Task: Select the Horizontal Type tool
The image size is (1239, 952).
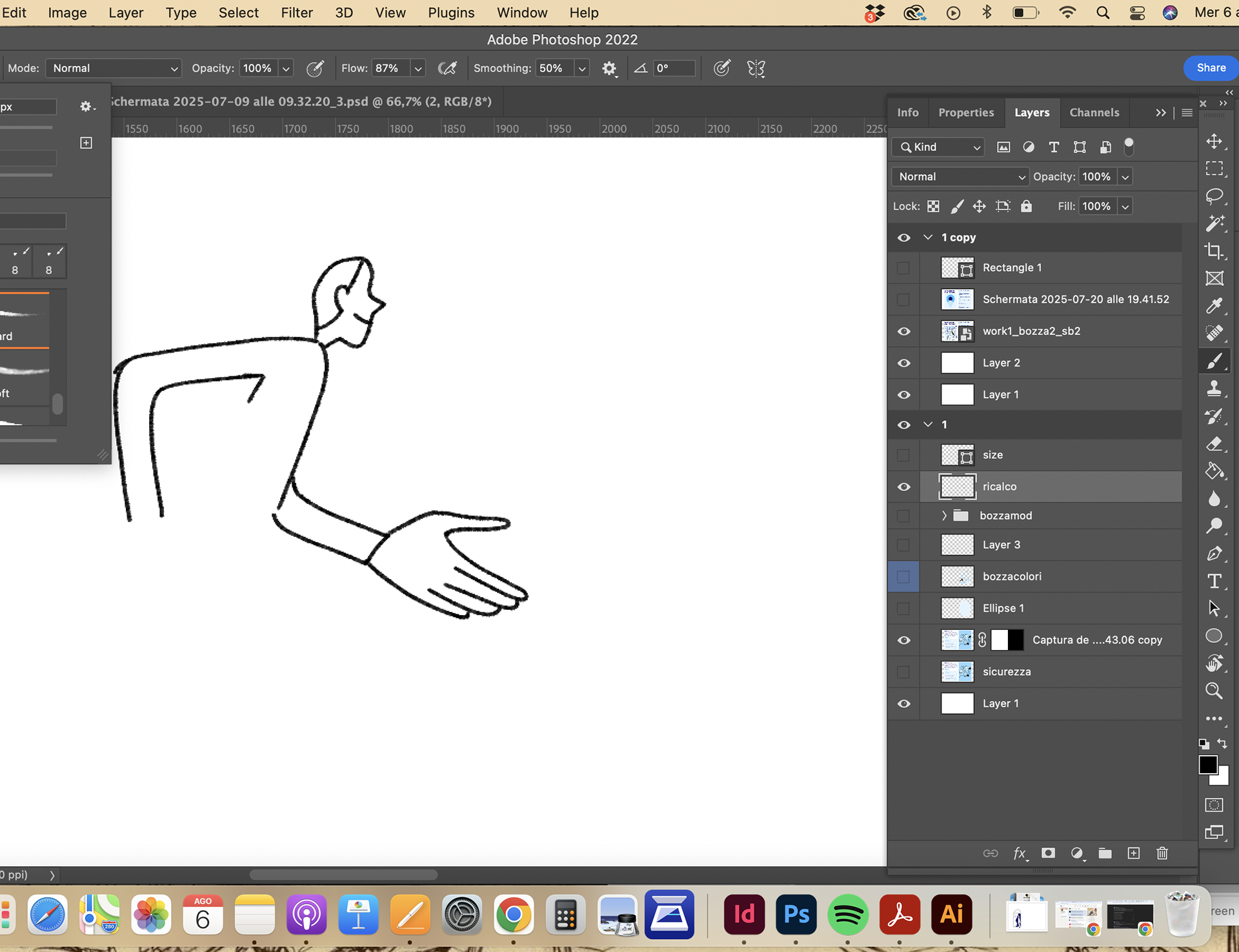Action: tap(1214, 581)
